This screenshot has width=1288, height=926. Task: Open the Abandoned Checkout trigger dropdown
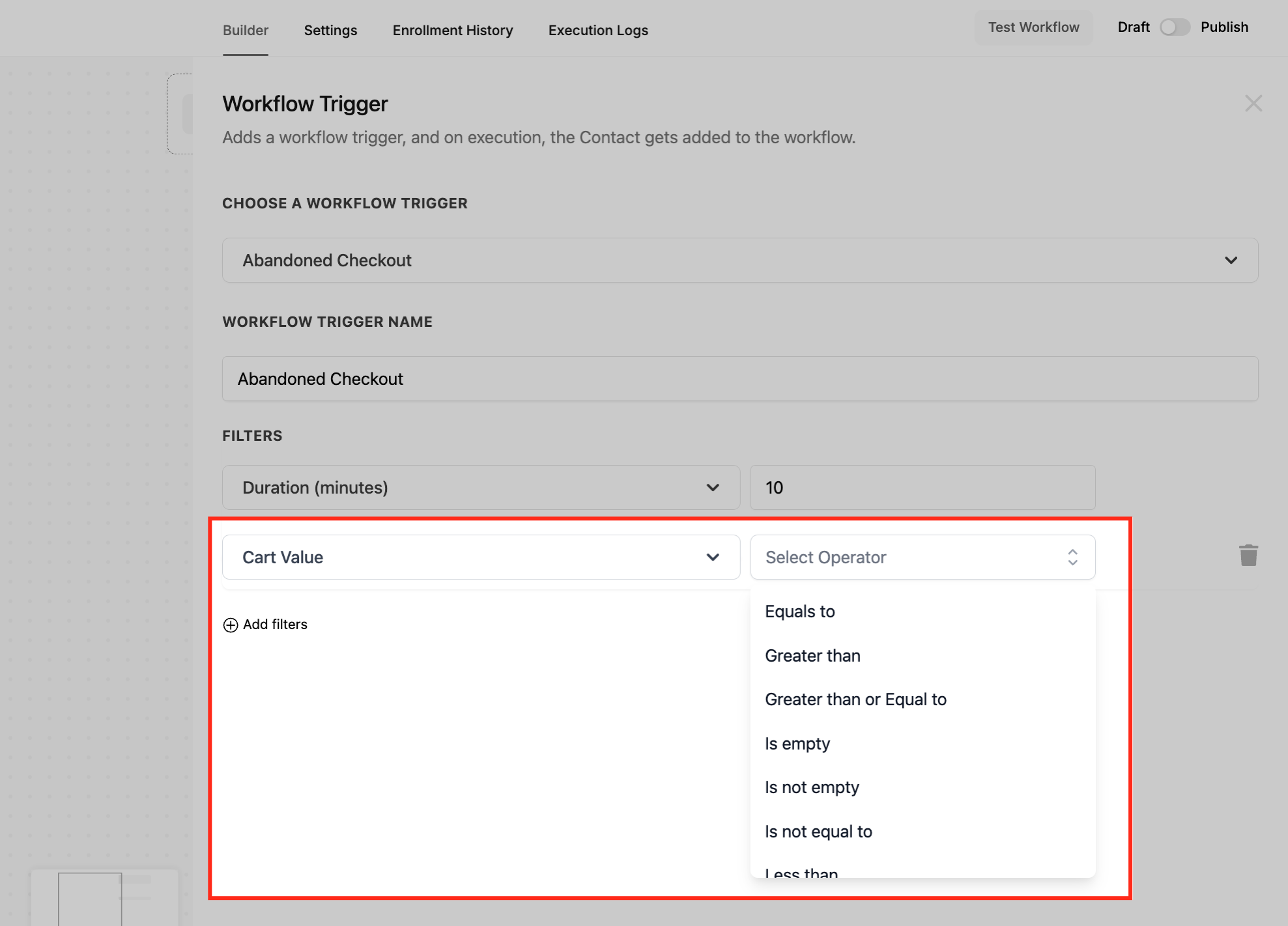(x=739, y=260)
